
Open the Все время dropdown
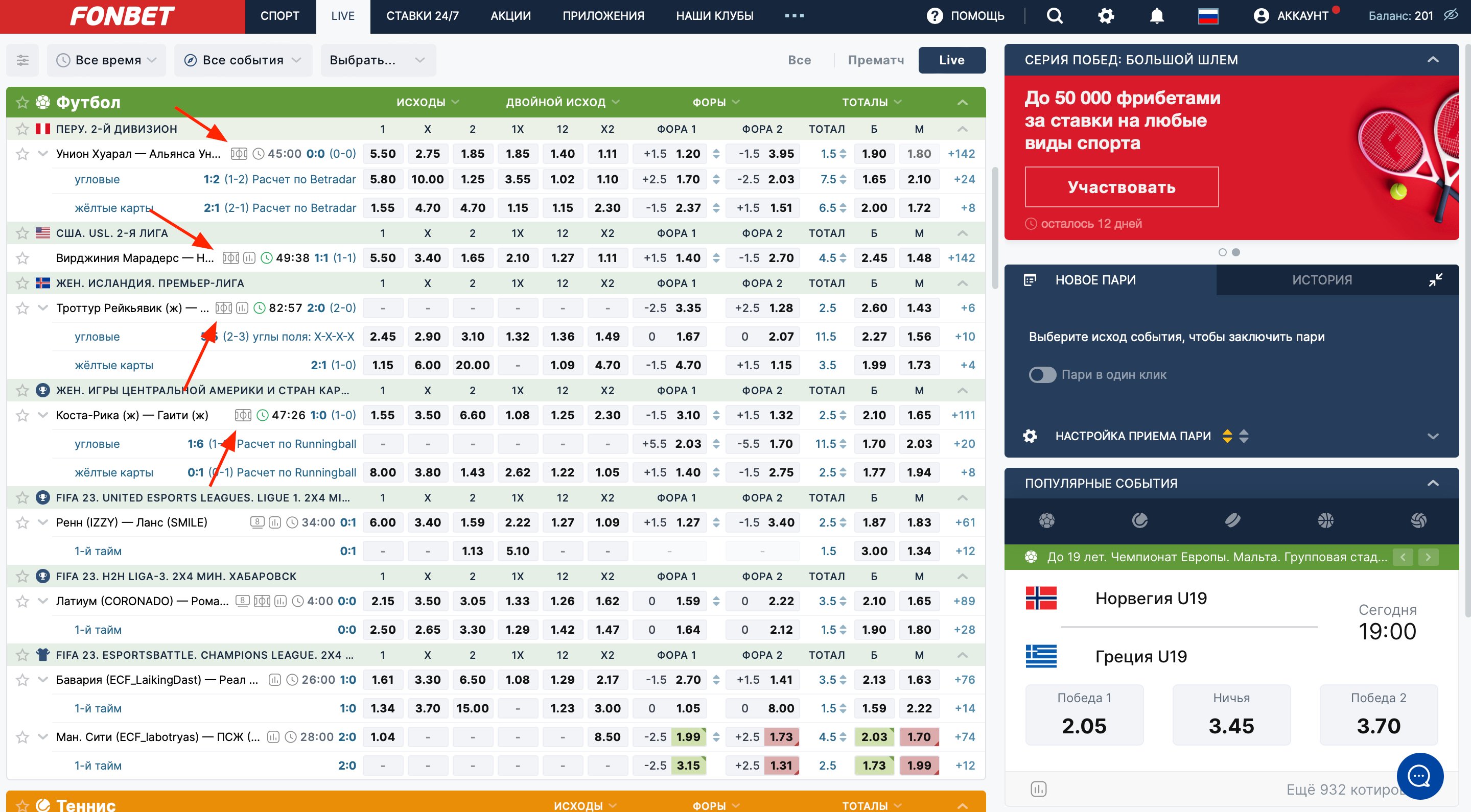pyautogui.click(x=107, y=60)
